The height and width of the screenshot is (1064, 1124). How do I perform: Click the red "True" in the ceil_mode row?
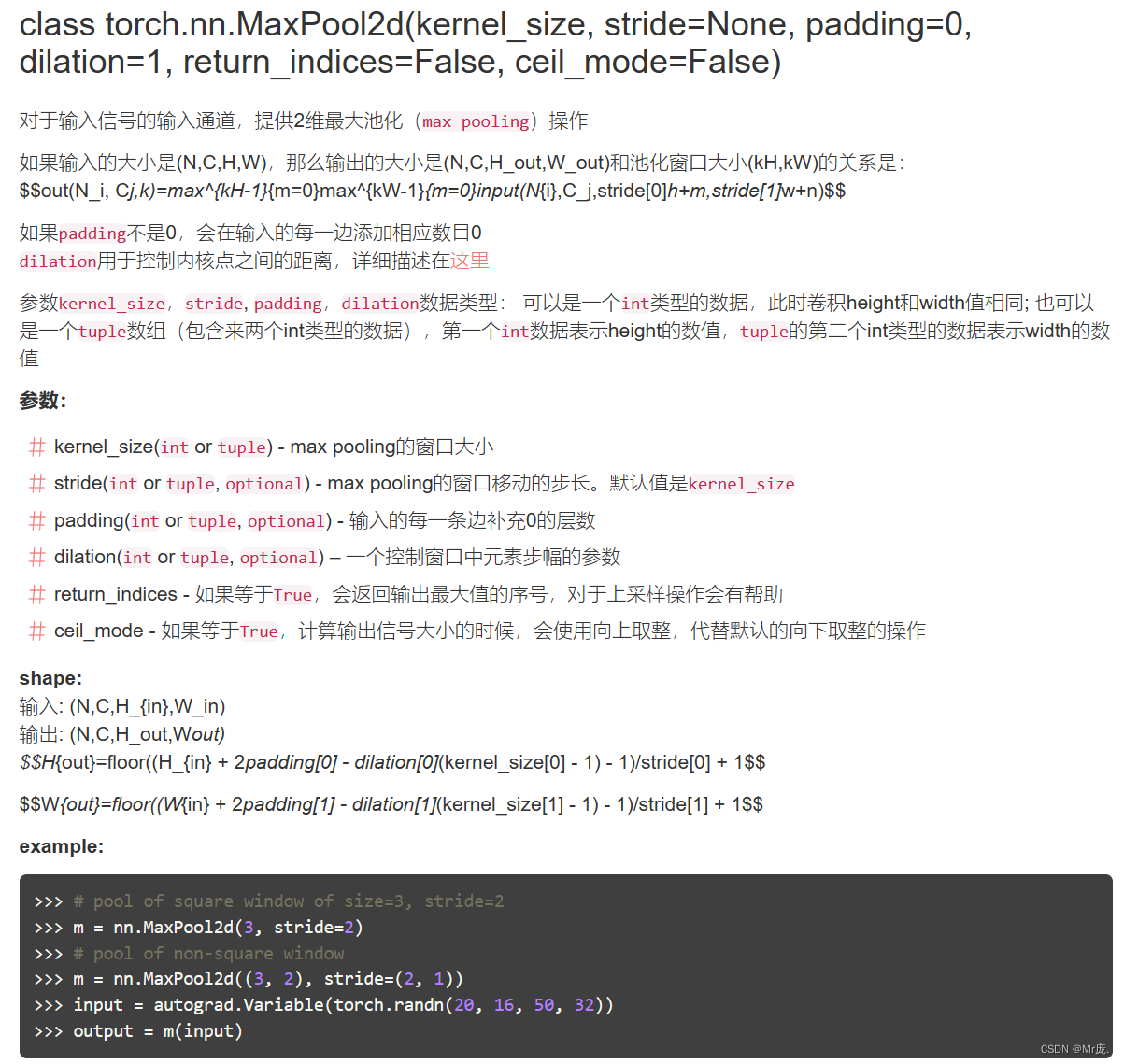pos(259,631)
